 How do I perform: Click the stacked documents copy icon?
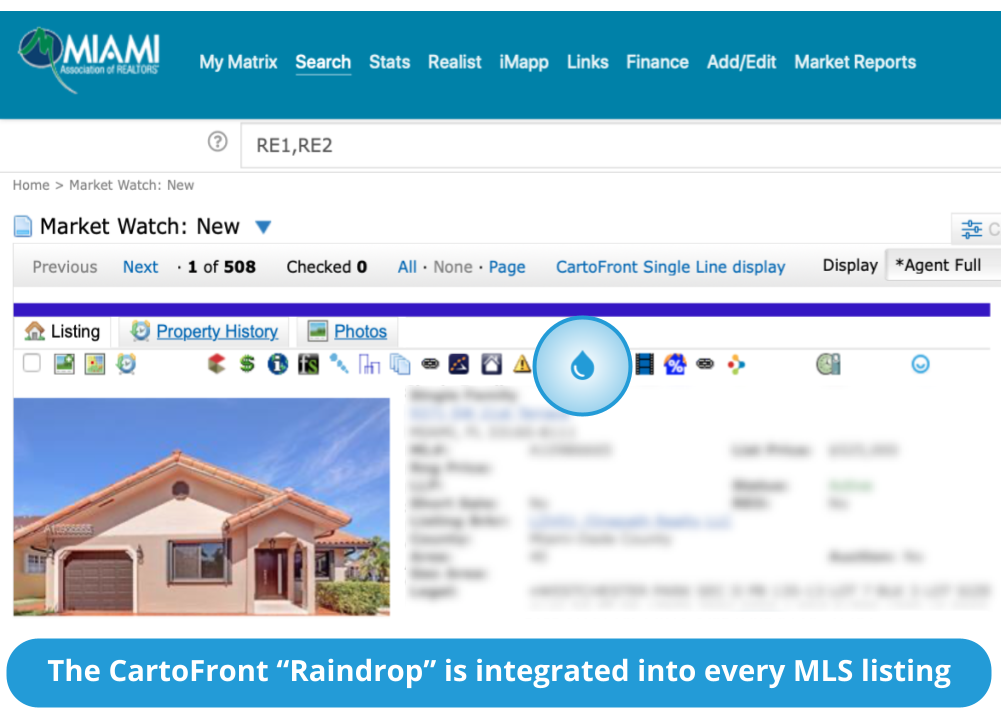pyautogui.click(x=400, y=364)
